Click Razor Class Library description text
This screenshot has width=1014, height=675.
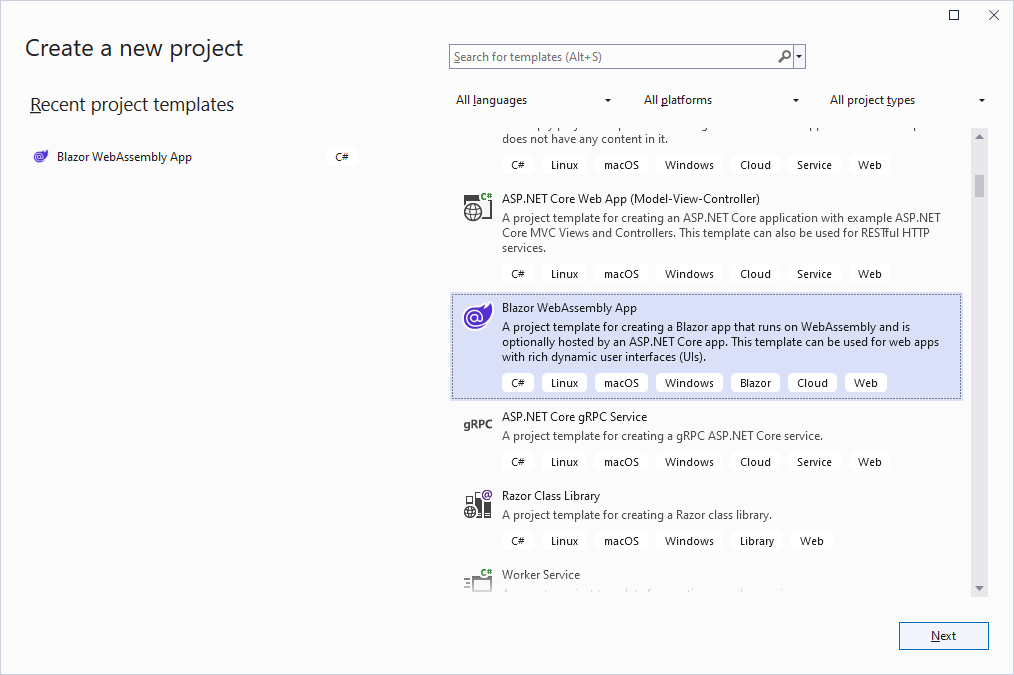pyautogui.click(x=637, y=515)
